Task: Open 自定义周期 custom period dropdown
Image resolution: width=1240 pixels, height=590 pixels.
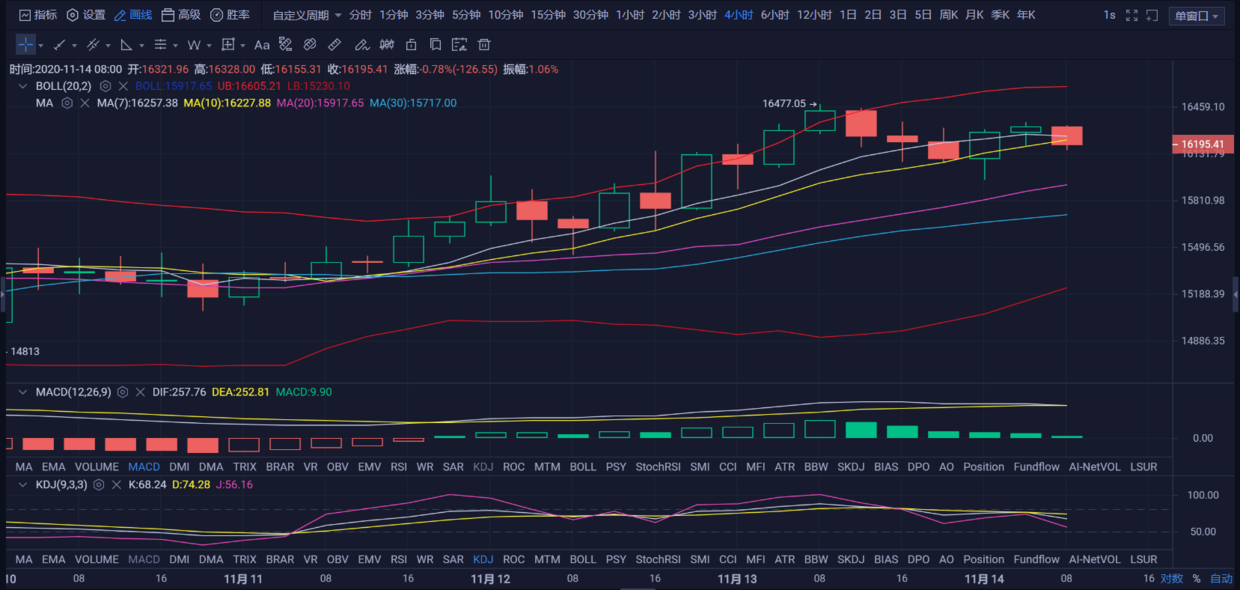Action: click(306, 15)
